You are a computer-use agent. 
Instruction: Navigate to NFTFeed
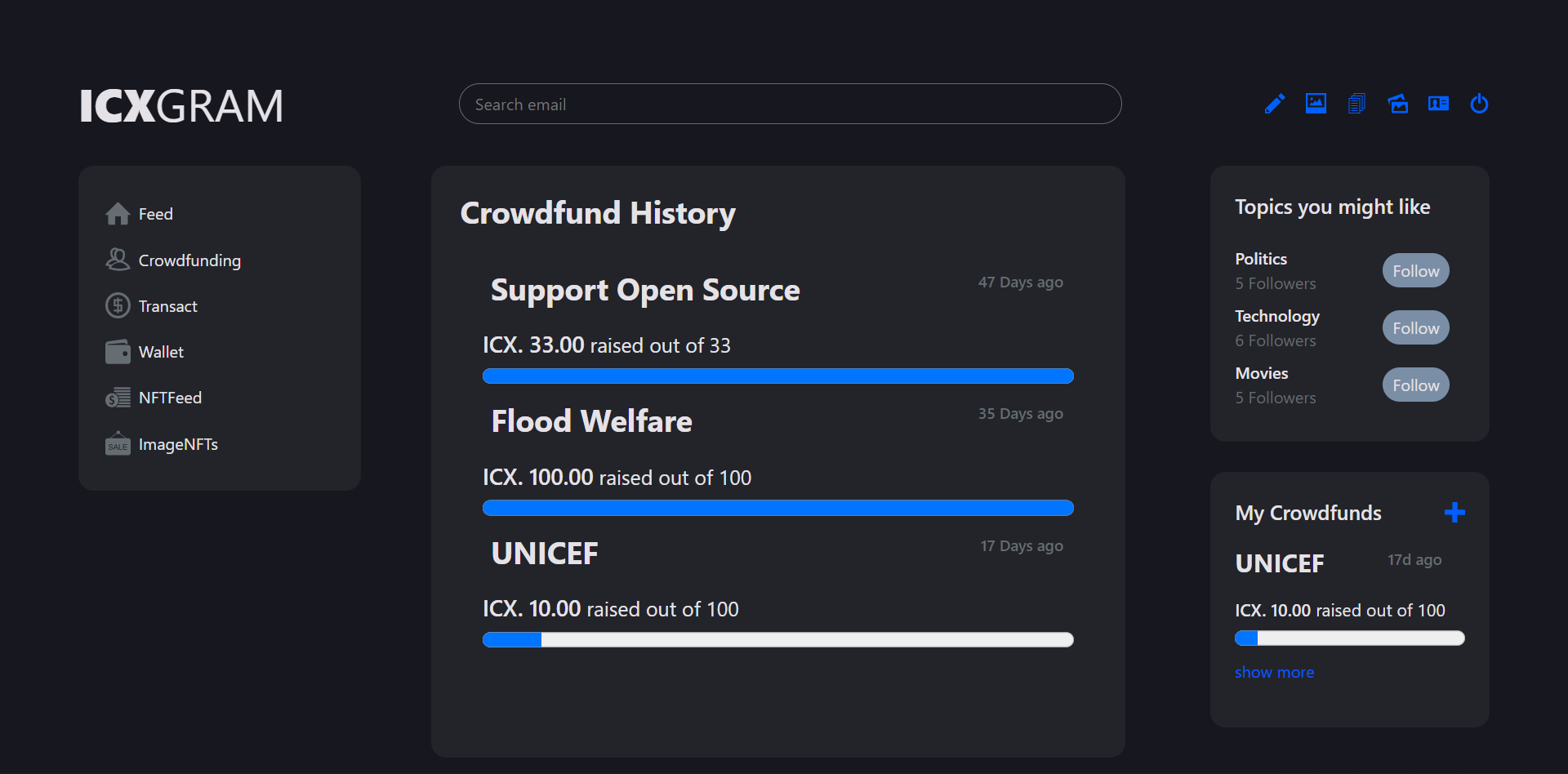click(170, 398)
